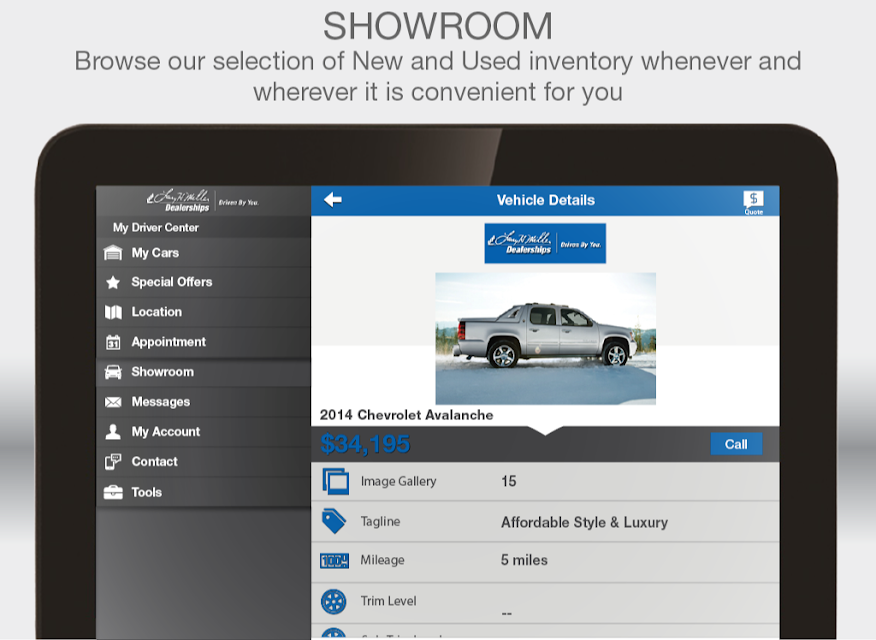Open the Quote dollar icon
Viewport: 876px width, 640px height.
coord(753,202)
